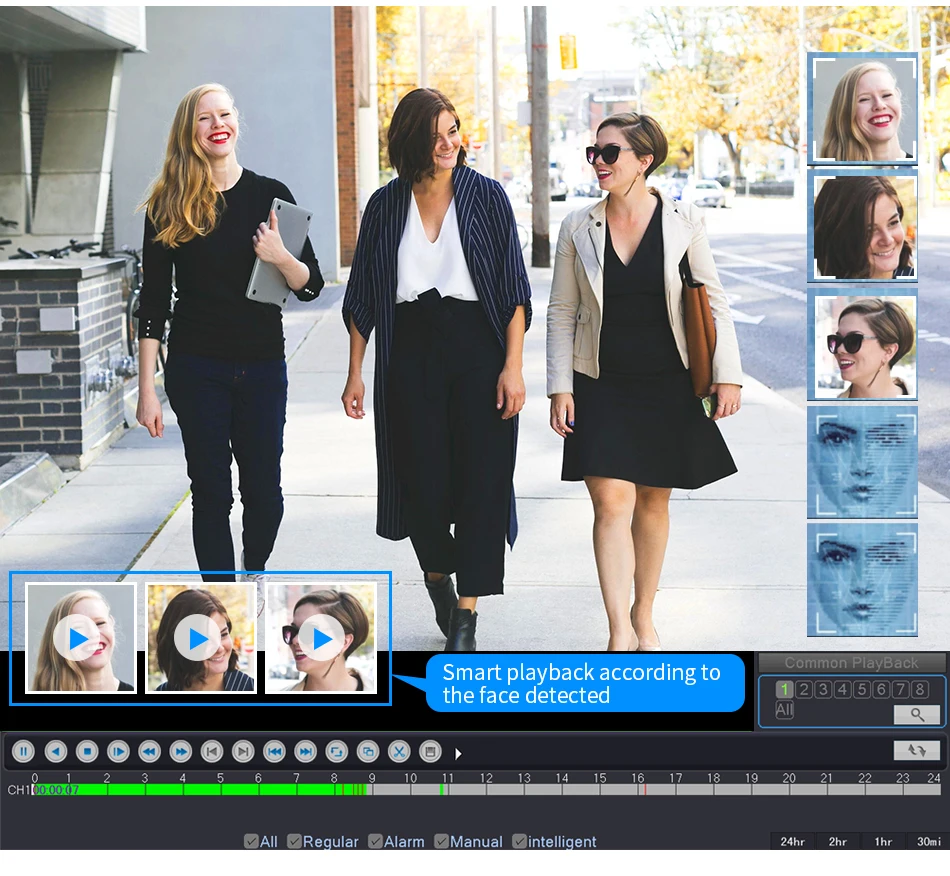The image size is (950, 876).
Task: Expand the toolbar with the white arrow
Action: [458, 754]
